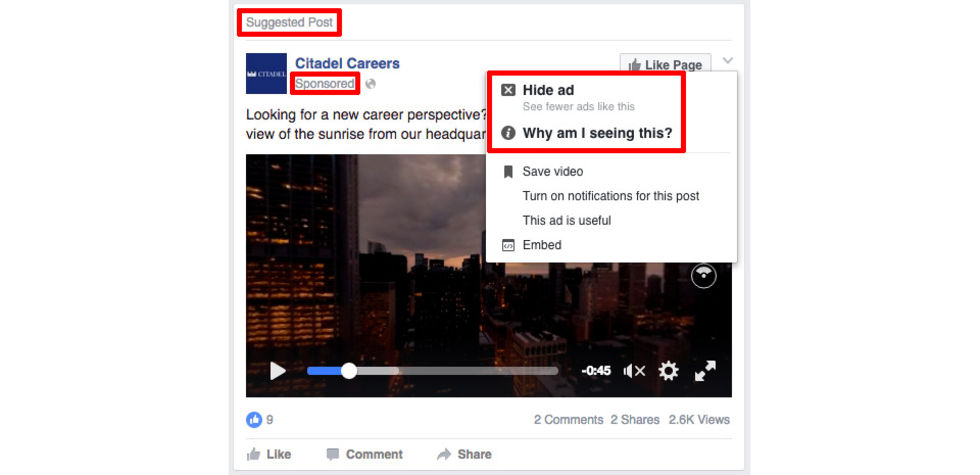Select Embed option in menu
Image resolution: width=980 pixels, height=475 pixels.
pyautogui.click(x=542, y=245)
